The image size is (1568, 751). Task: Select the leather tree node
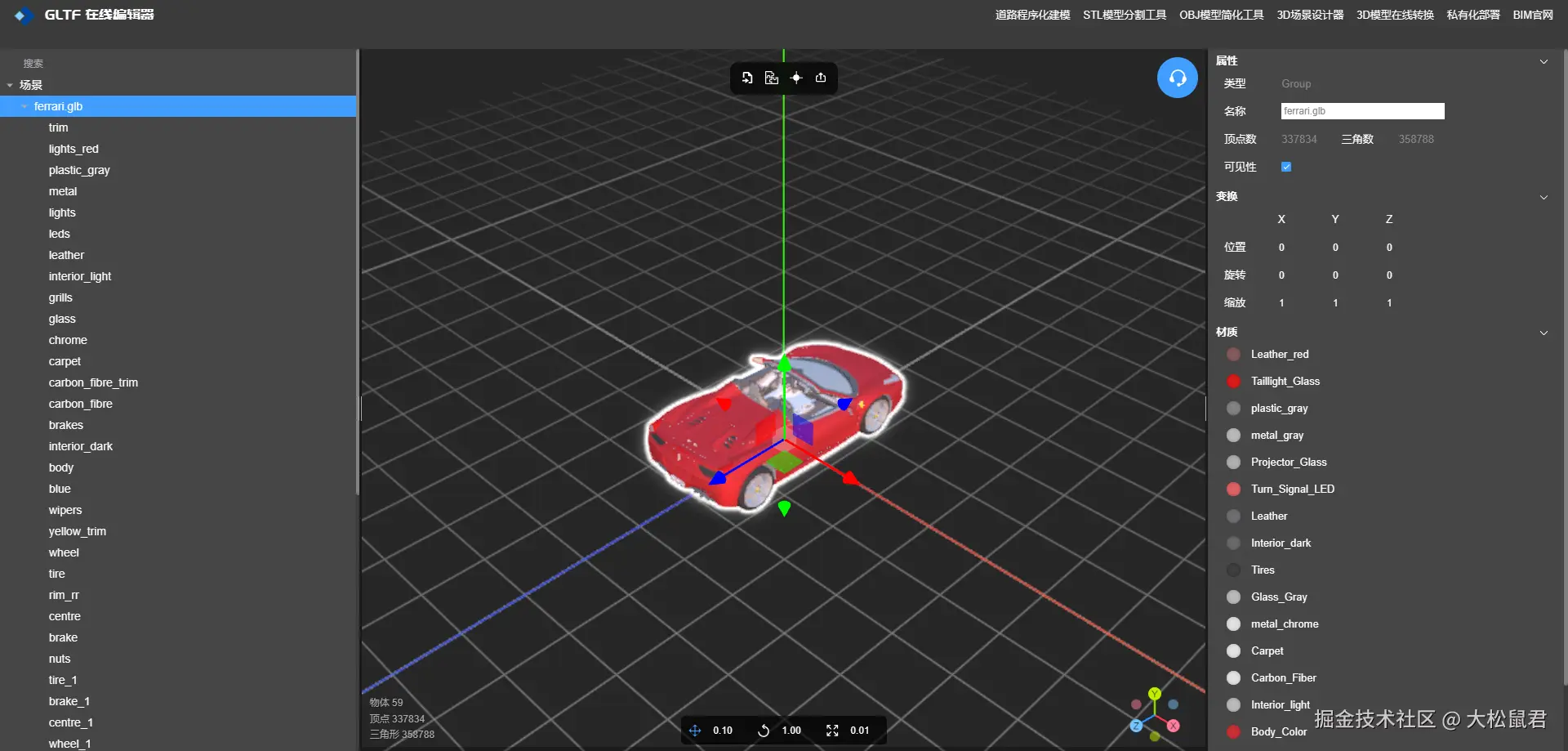178,255
